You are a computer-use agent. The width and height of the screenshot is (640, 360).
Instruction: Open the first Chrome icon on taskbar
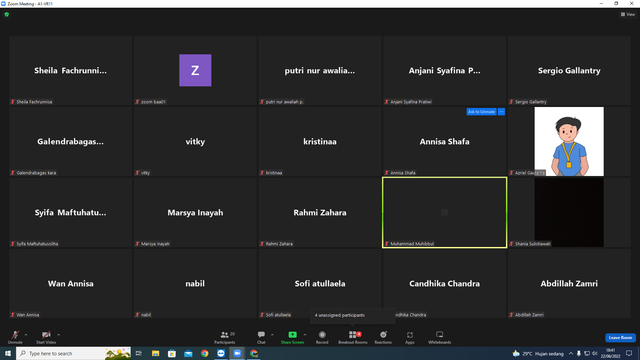(204, 353)
